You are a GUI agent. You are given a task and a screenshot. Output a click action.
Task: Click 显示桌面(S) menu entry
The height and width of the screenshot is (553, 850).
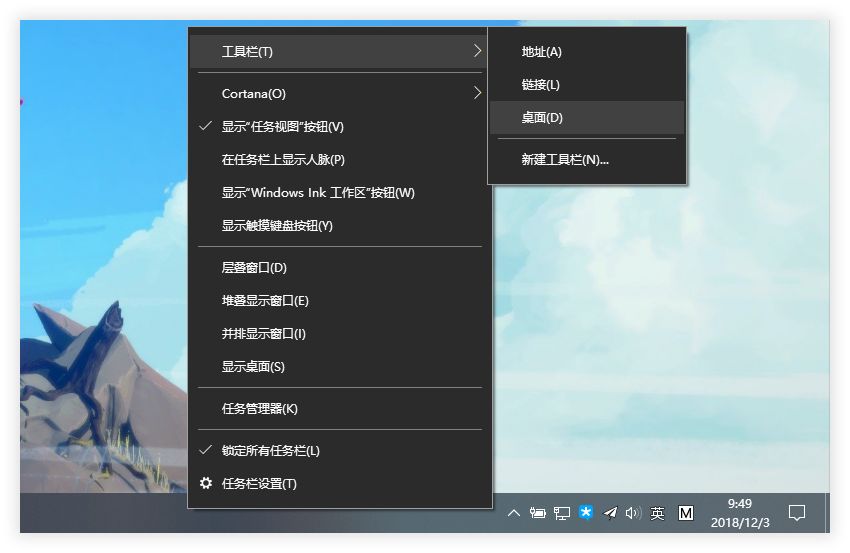[340, 367]
